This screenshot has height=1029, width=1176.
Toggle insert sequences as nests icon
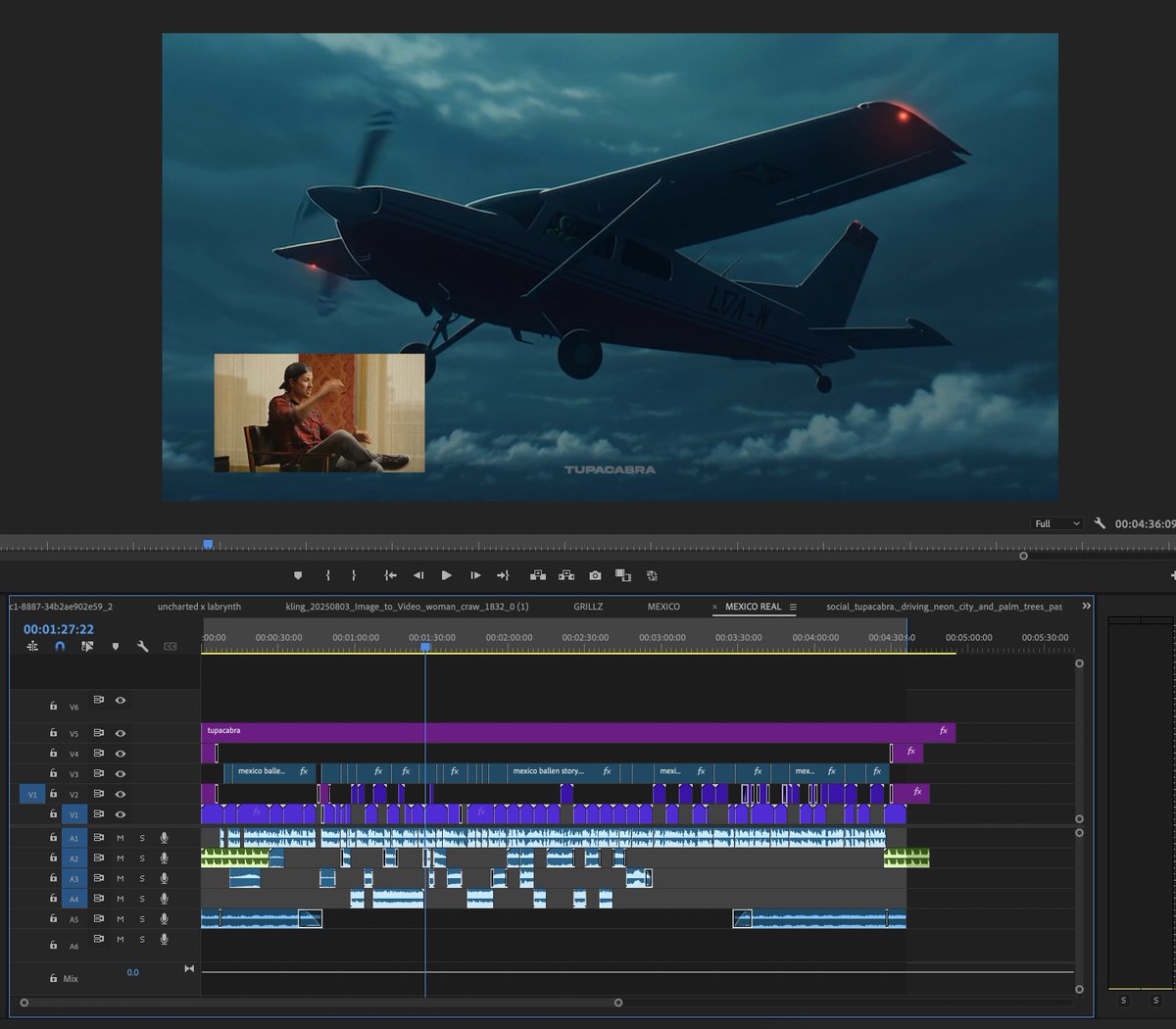click(32, 647)
